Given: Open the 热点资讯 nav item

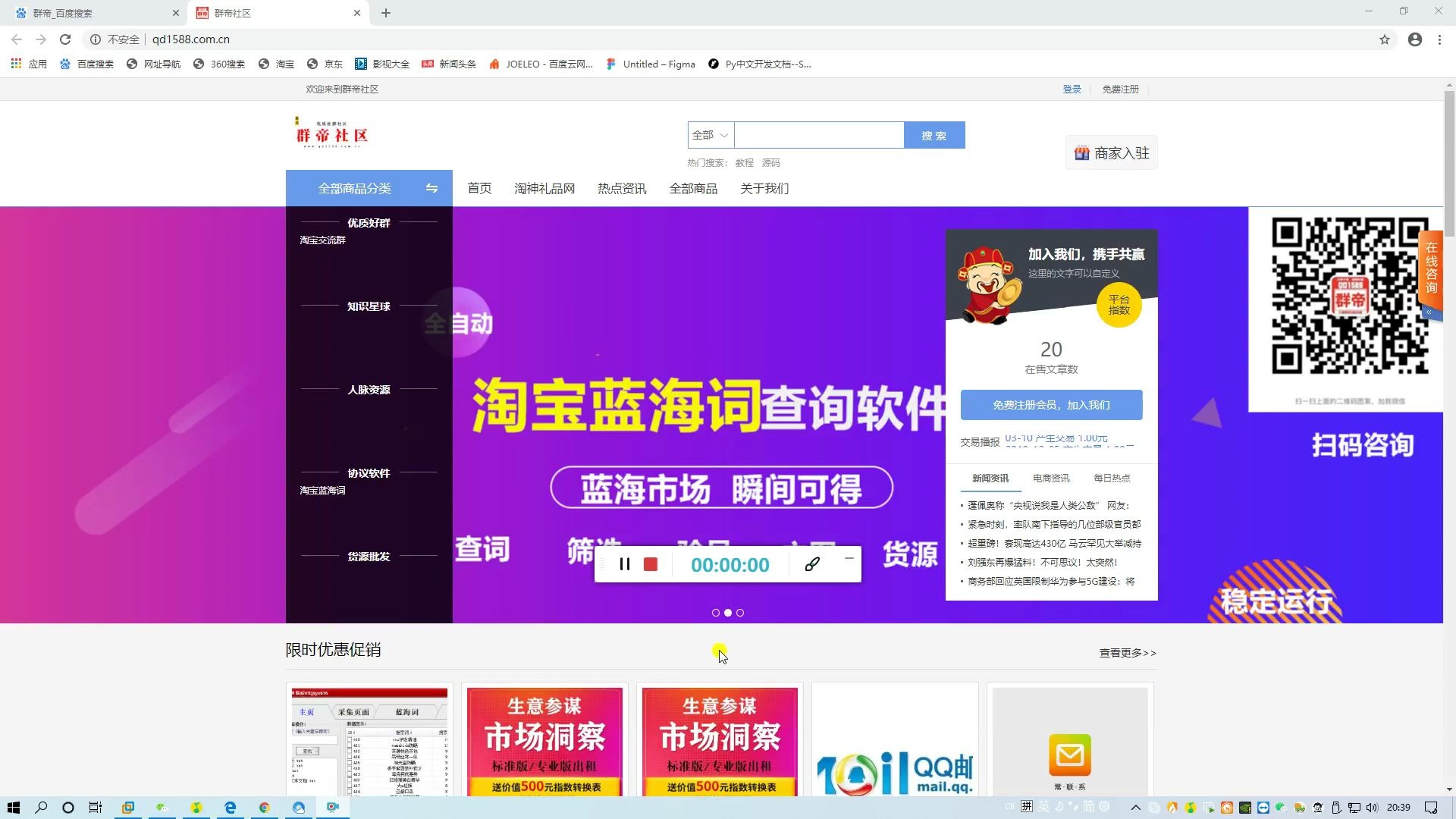Looking at the screenshot, I should point(622,188).
